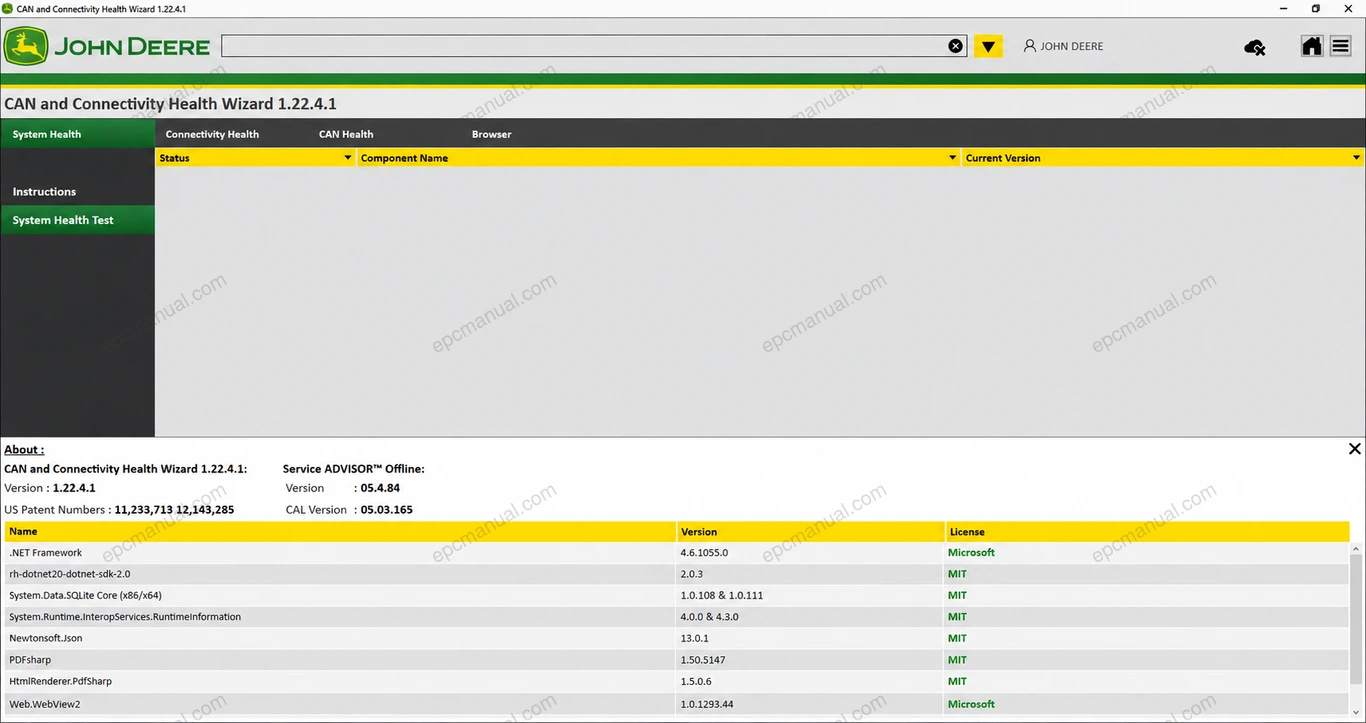1366x723 pixels.
Task: Click version value 1.50.5147
Action: (x=703, y=660)
